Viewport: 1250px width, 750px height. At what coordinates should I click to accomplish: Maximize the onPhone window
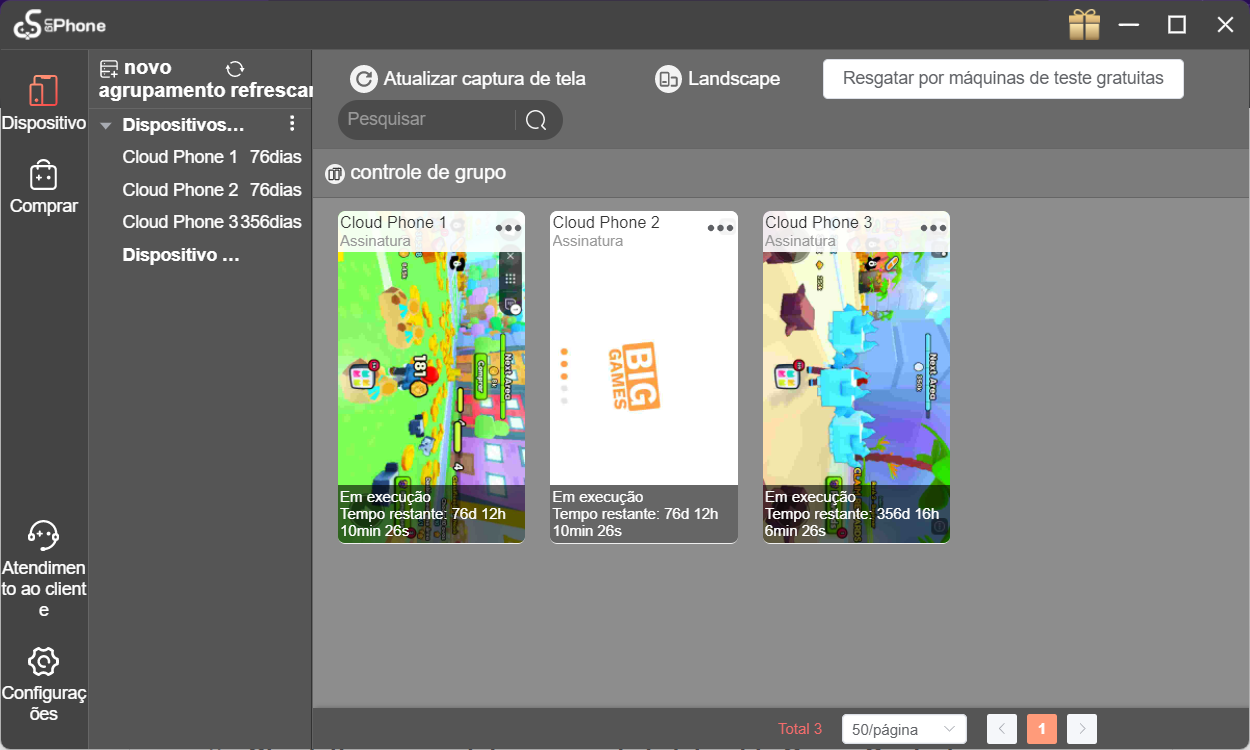point(1177,25)
